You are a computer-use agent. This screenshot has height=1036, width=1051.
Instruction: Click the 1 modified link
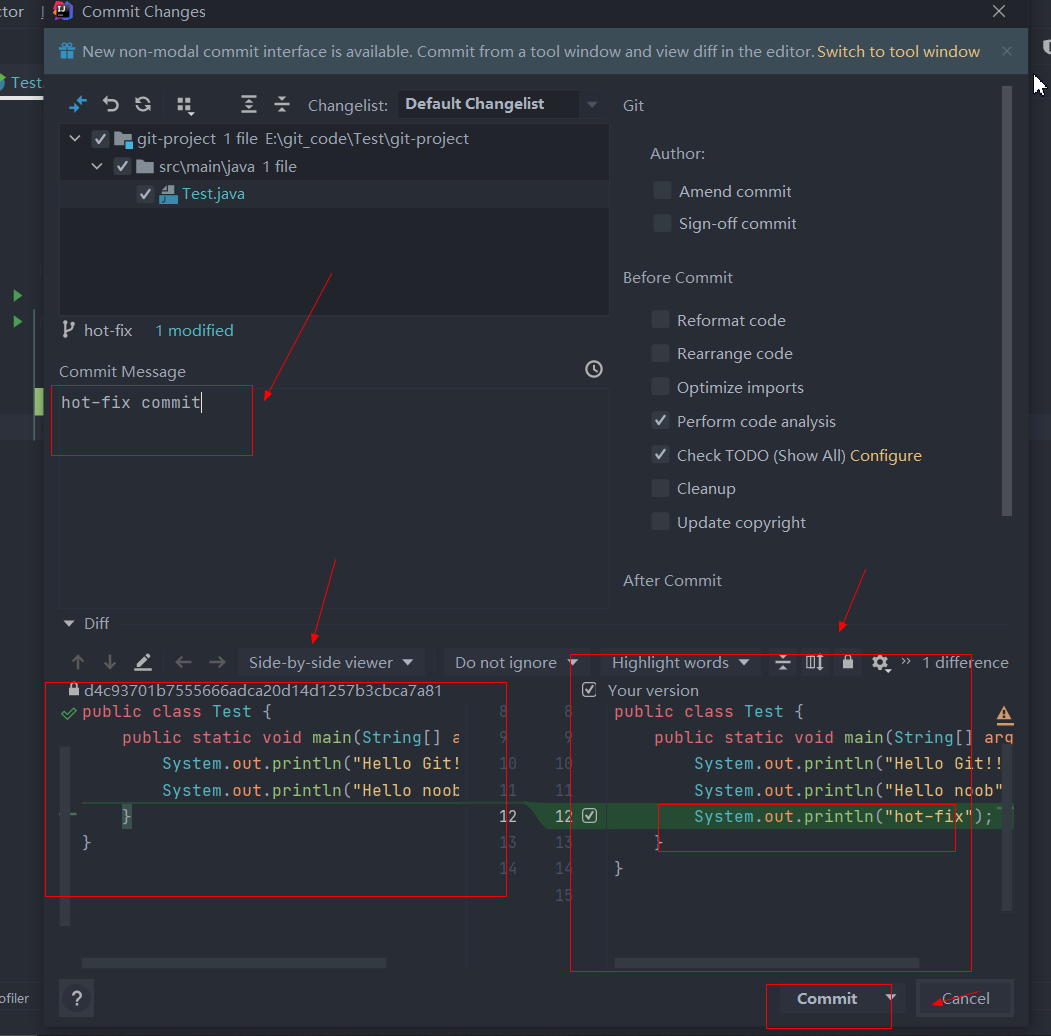pos(194,330)
